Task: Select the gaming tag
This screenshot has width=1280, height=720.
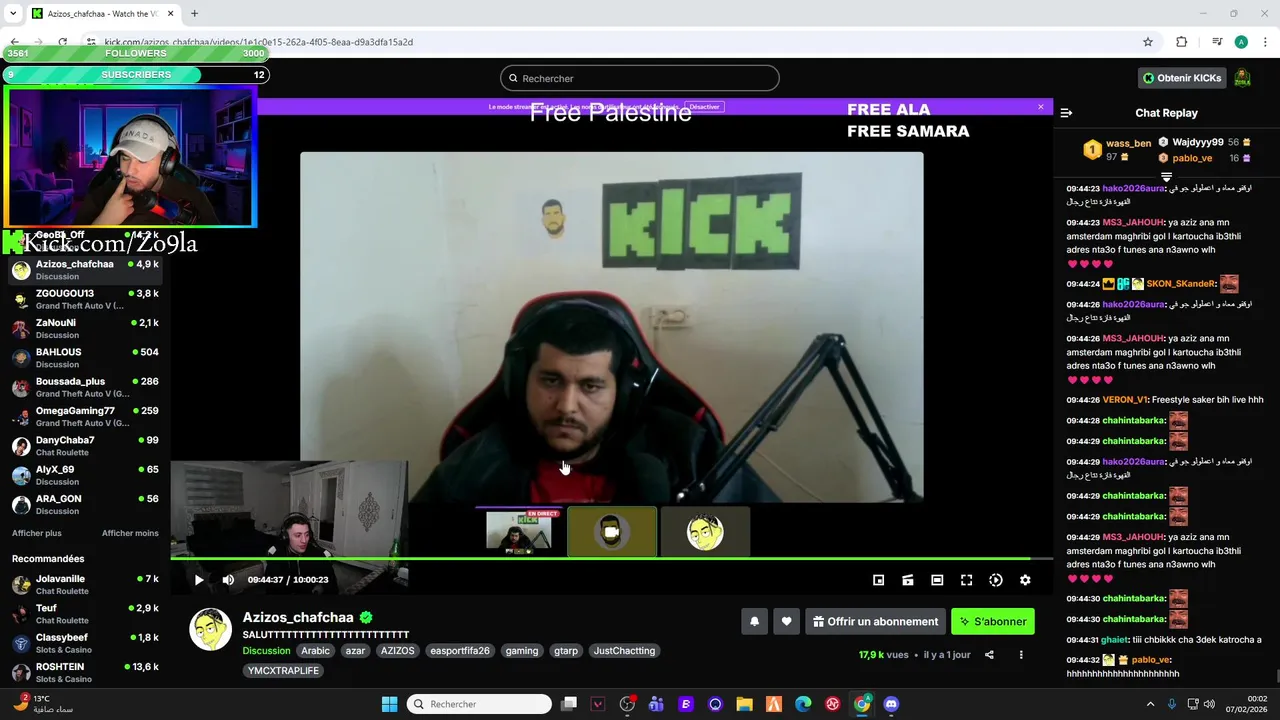Action: click(x=521, y=651)
